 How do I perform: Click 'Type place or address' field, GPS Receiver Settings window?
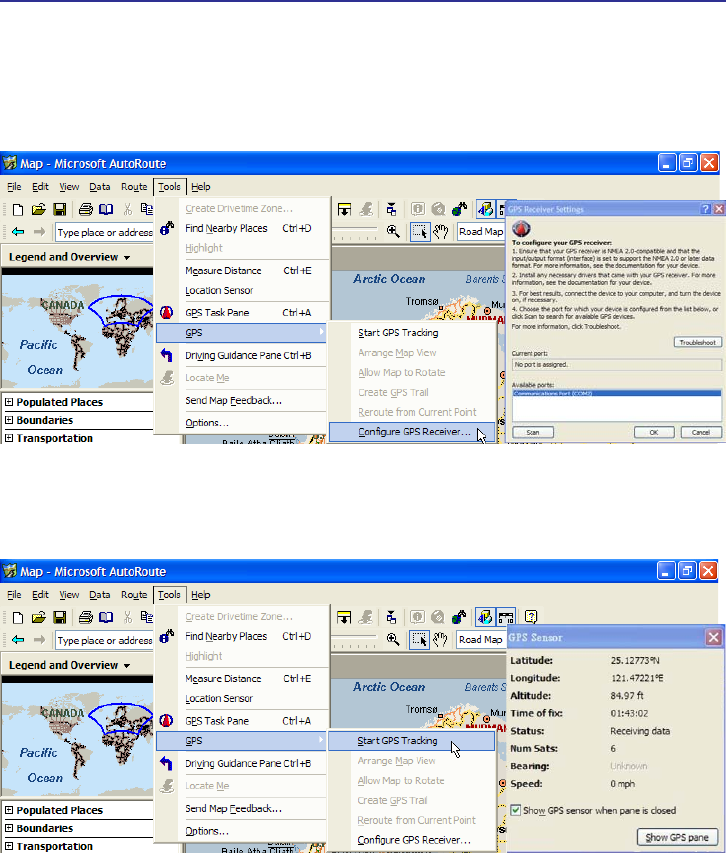click(x=104, y=232)
